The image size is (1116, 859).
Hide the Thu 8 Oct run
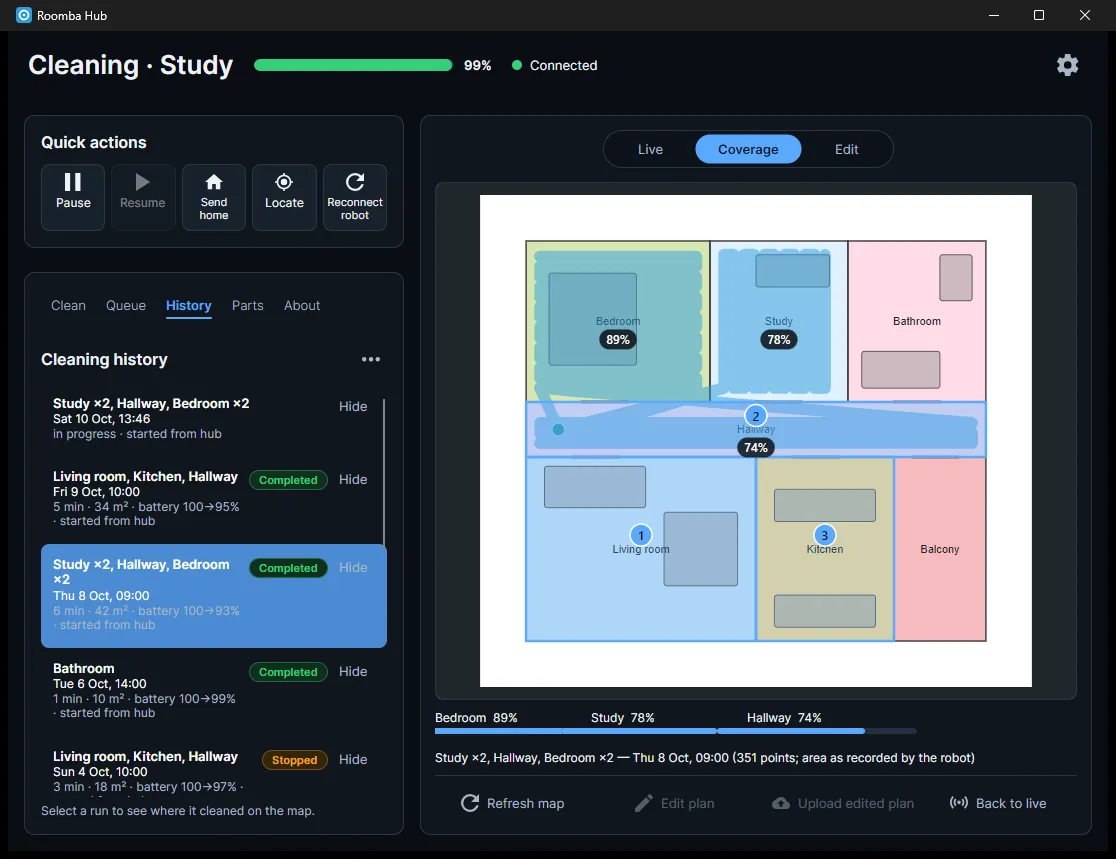click(353, 567)
